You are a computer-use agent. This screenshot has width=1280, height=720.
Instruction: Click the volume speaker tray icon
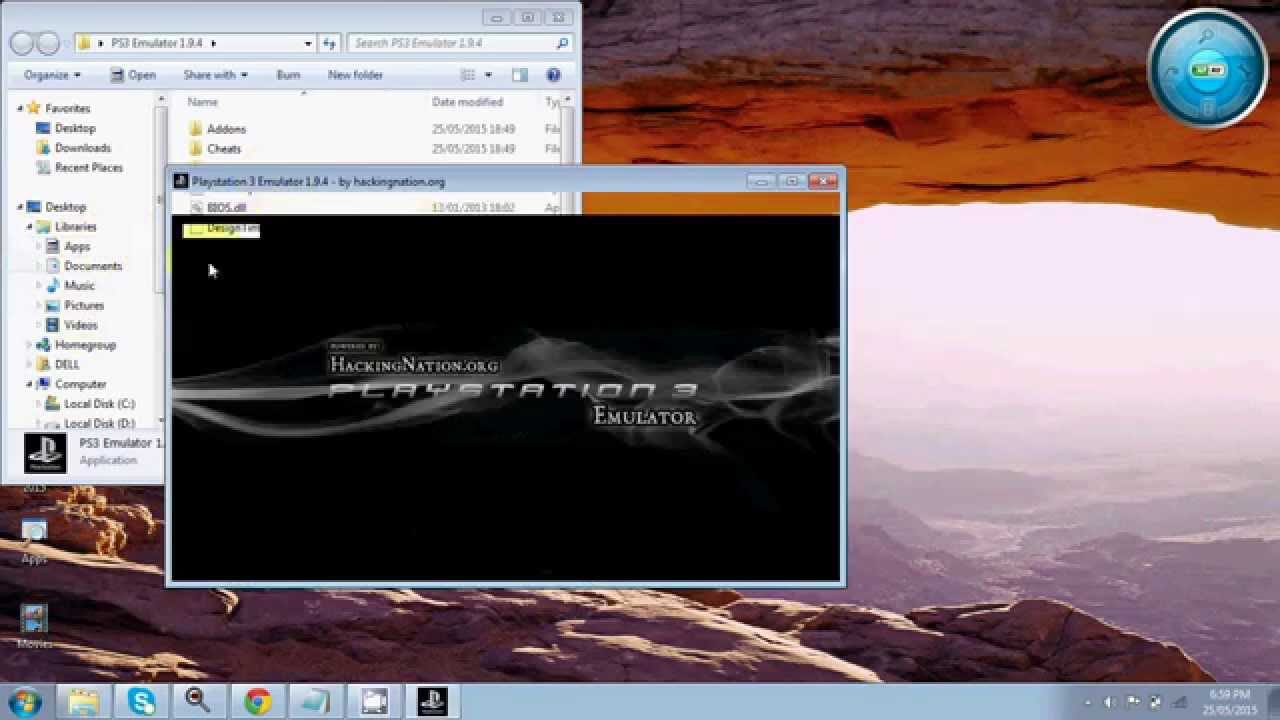(1109, 702)
